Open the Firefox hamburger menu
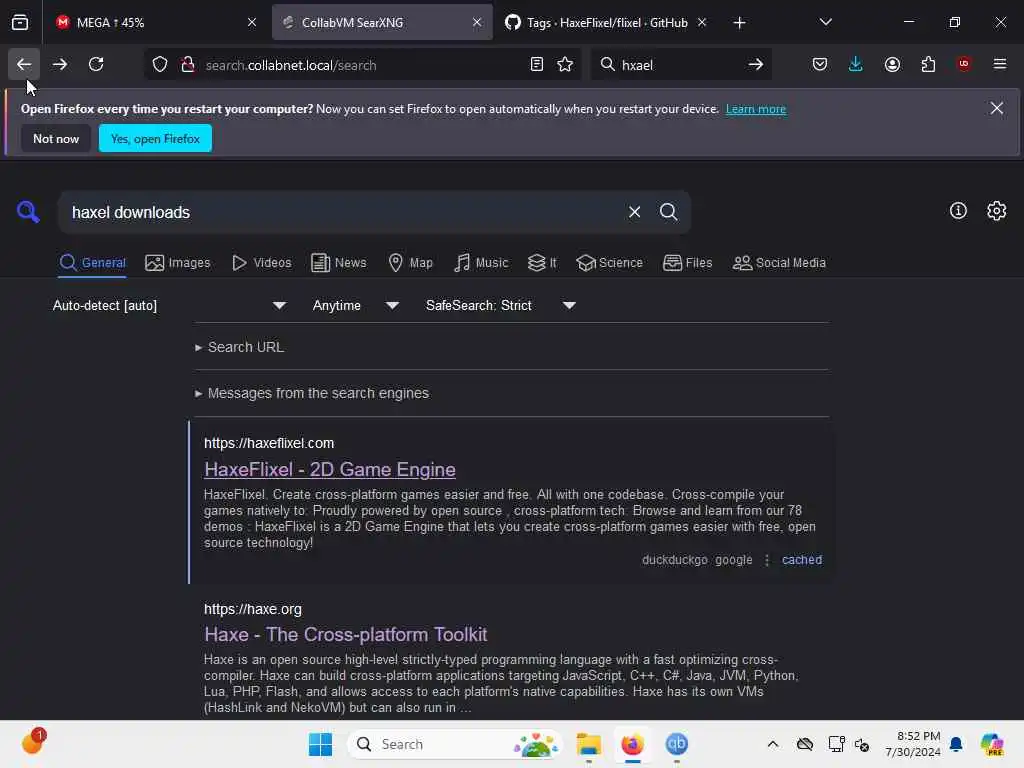The height and width of the screenshot is (768, 1024). pos(1000,64)
